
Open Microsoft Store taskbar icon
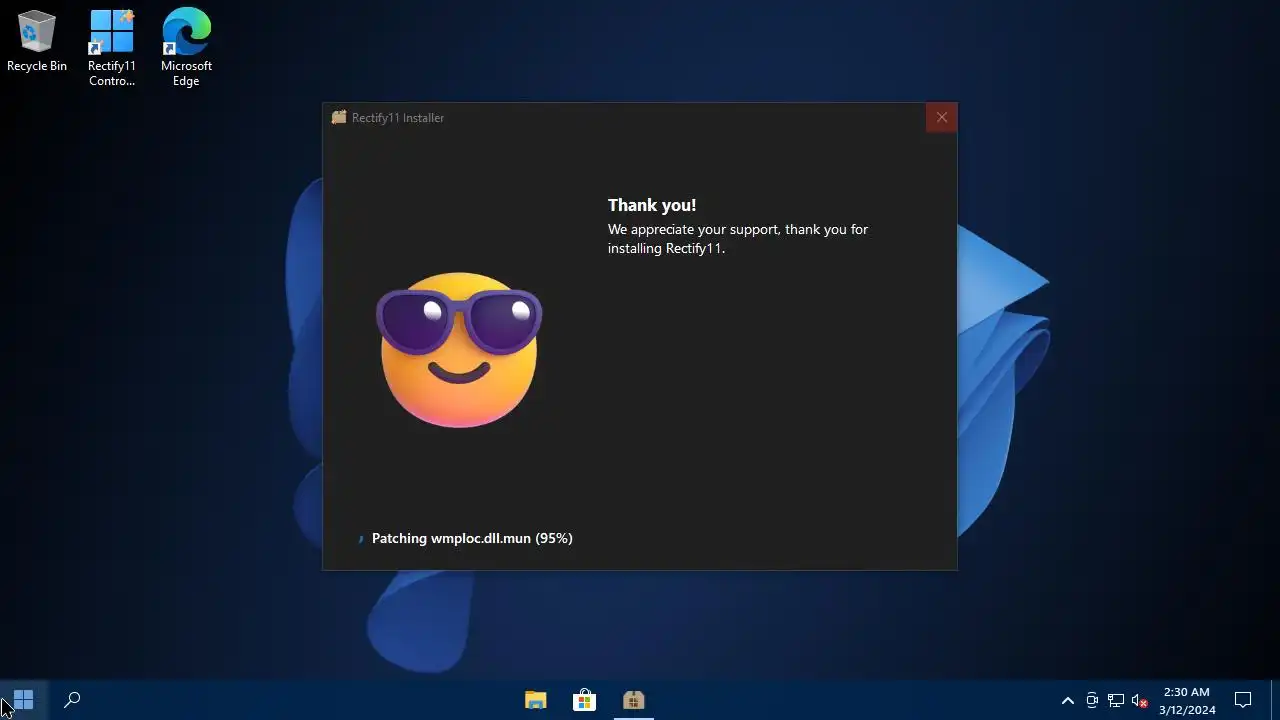[584, 700]
